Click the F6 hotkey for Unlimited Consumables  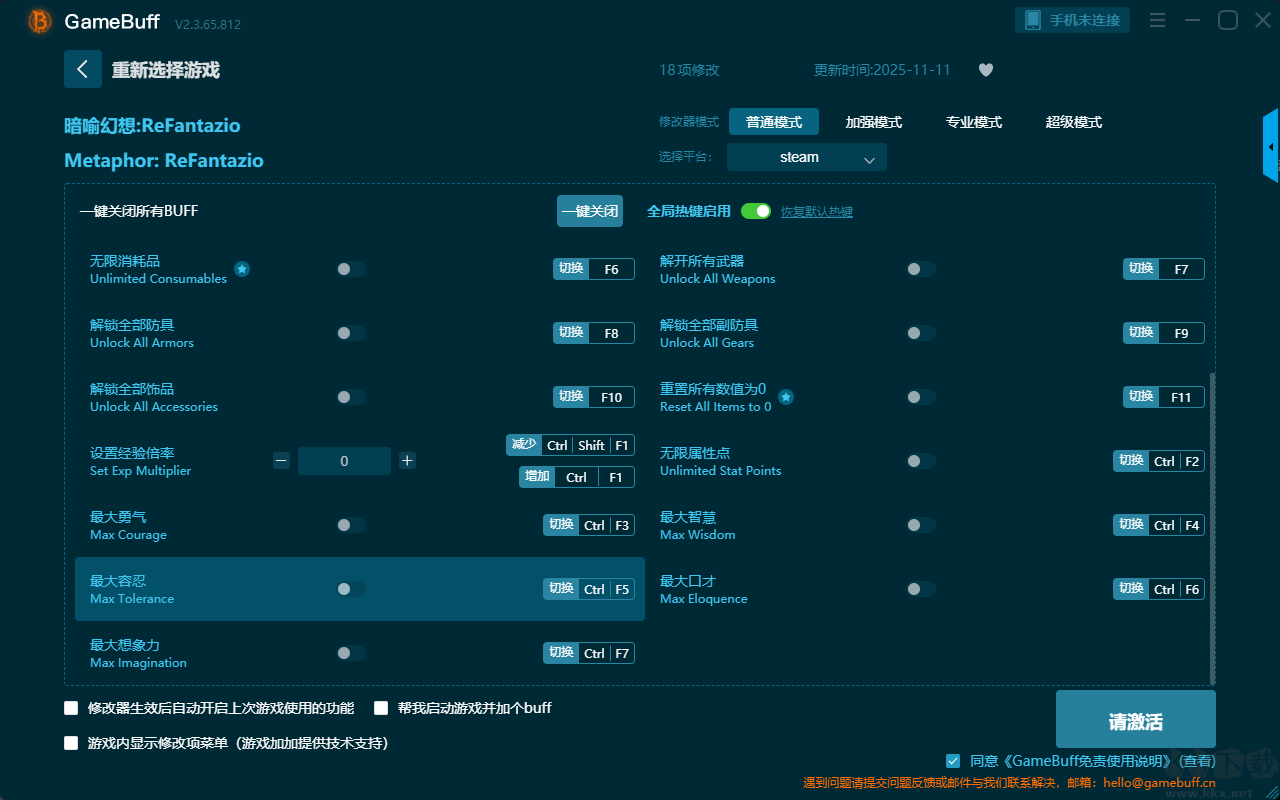pos(594,269)
